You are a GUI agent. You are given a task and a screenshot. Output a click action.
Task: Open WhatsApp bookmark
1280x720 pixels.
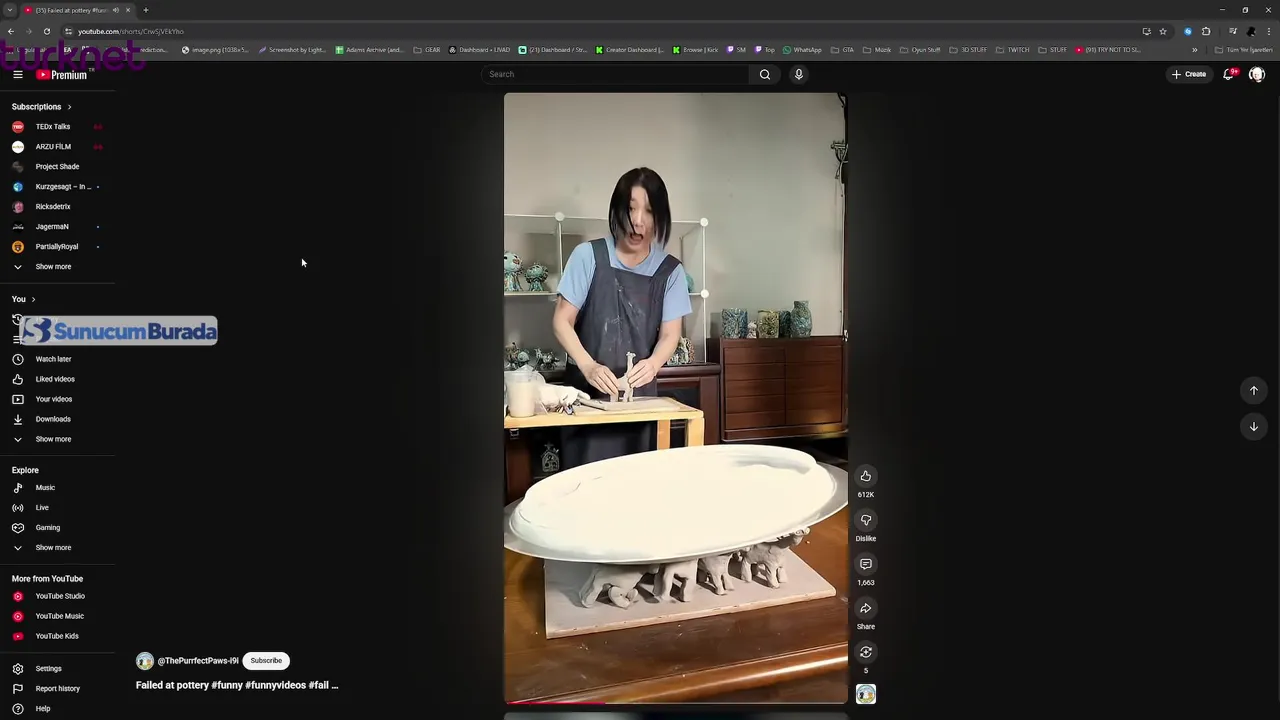[x=802, y=50]
